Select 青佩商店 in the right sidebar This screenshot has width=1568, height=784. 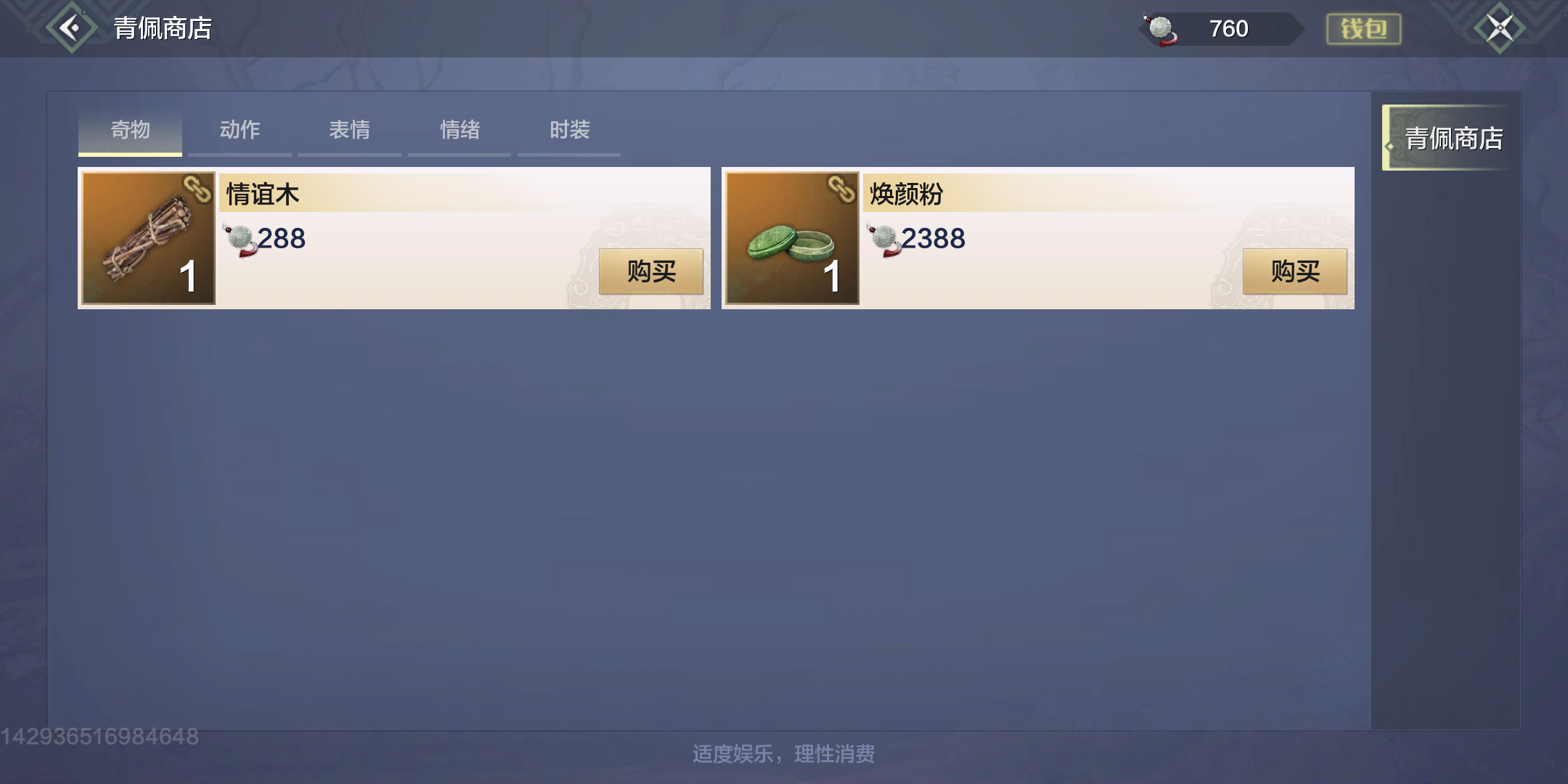[1450, 138]
